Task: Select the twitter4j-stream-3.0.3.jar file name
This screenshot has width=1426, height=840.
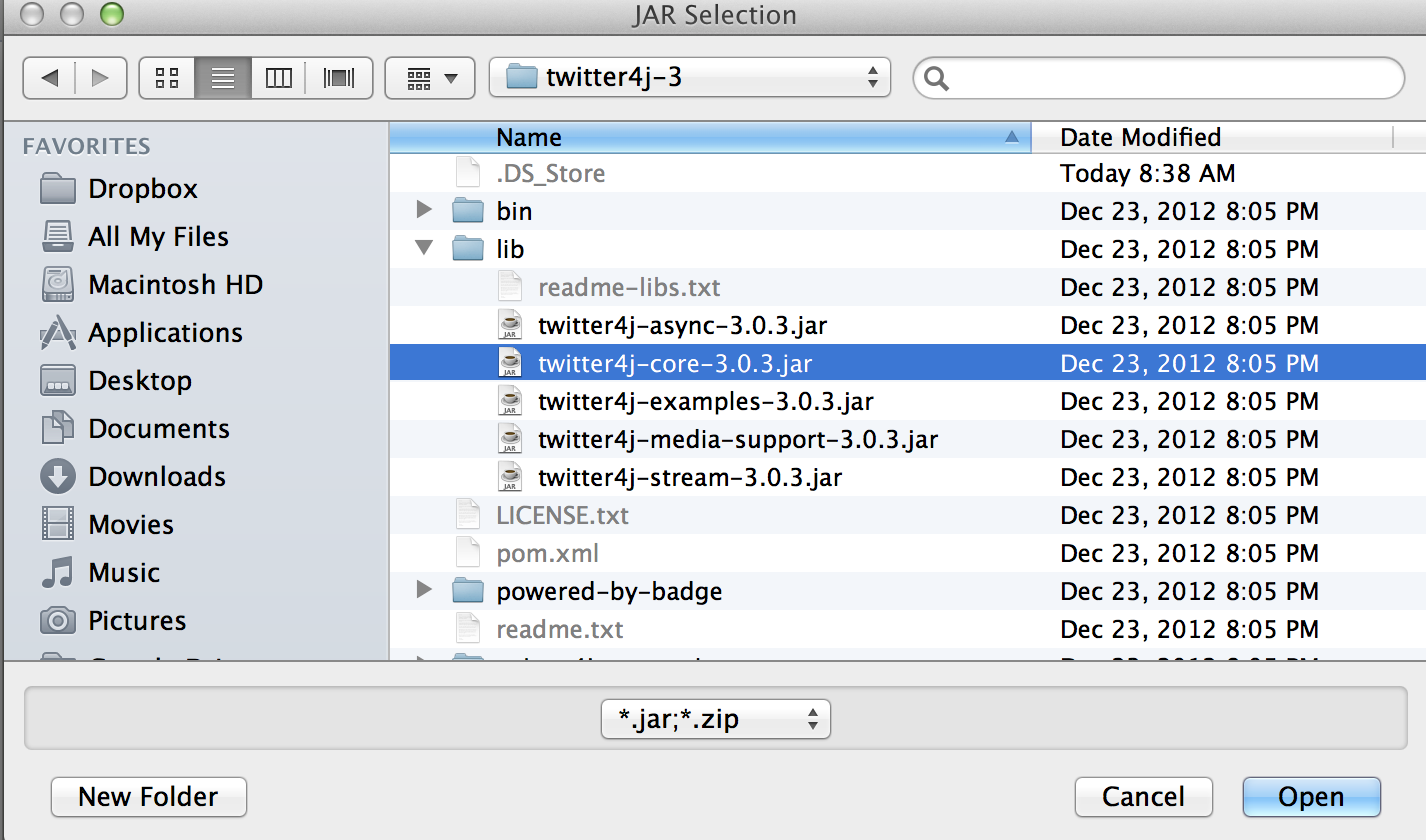Action: click(x=690, y=477)
